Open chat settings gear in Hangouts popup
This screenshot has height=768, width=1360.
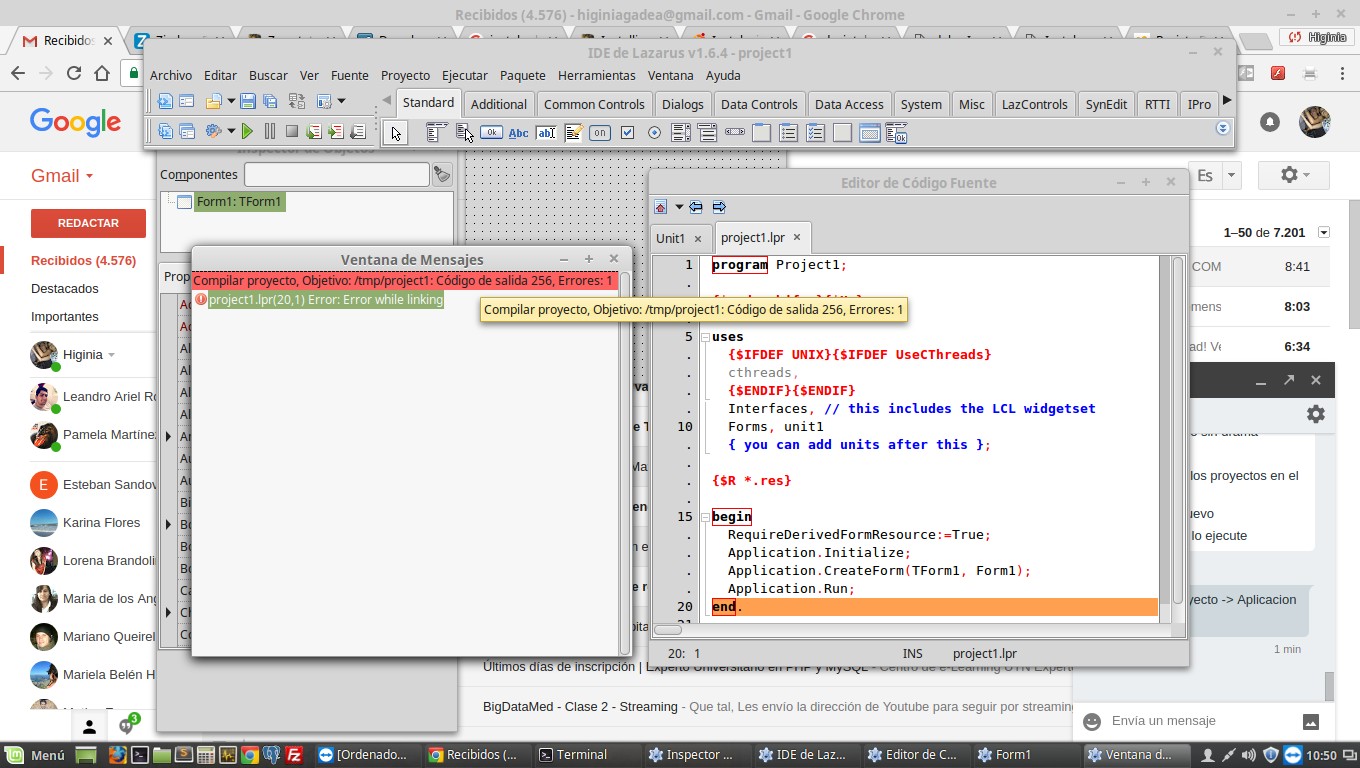[x=1316, y=414]
